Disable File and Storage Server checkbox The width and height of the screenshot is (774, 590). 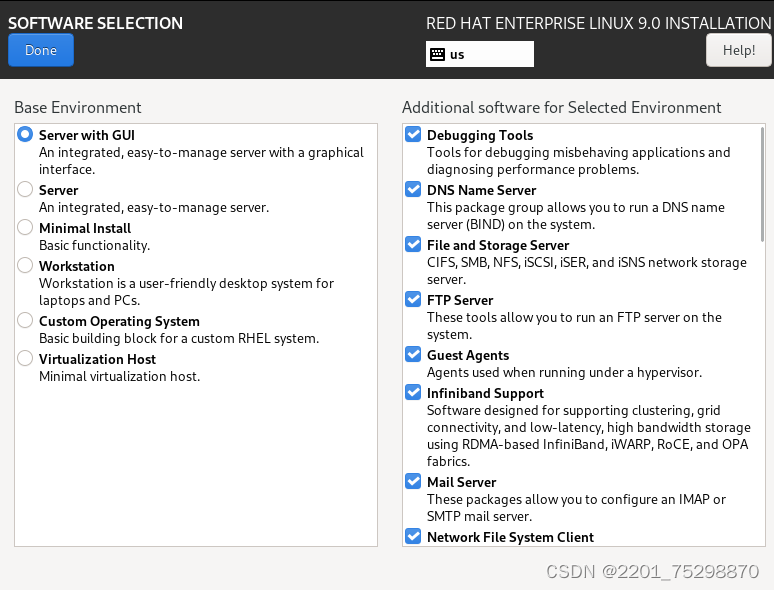point(413,245)
